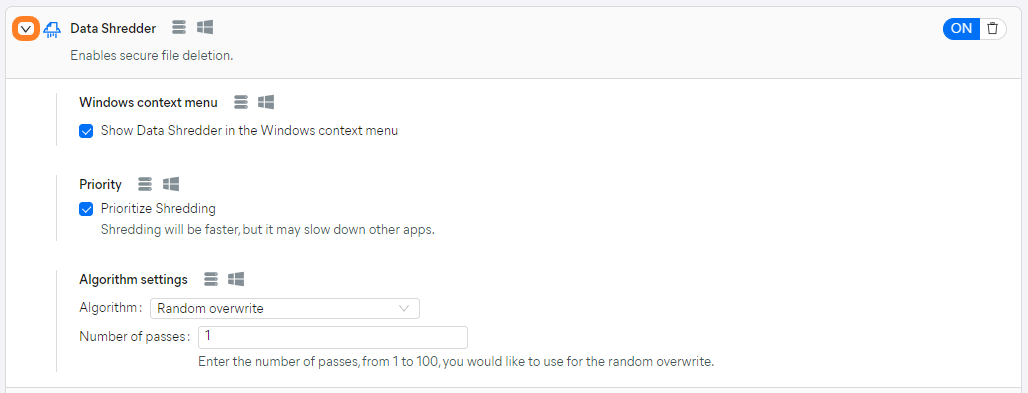Click the Data Shredder title text
This screenshot has height=393, width=1028.
pos(113,28)
